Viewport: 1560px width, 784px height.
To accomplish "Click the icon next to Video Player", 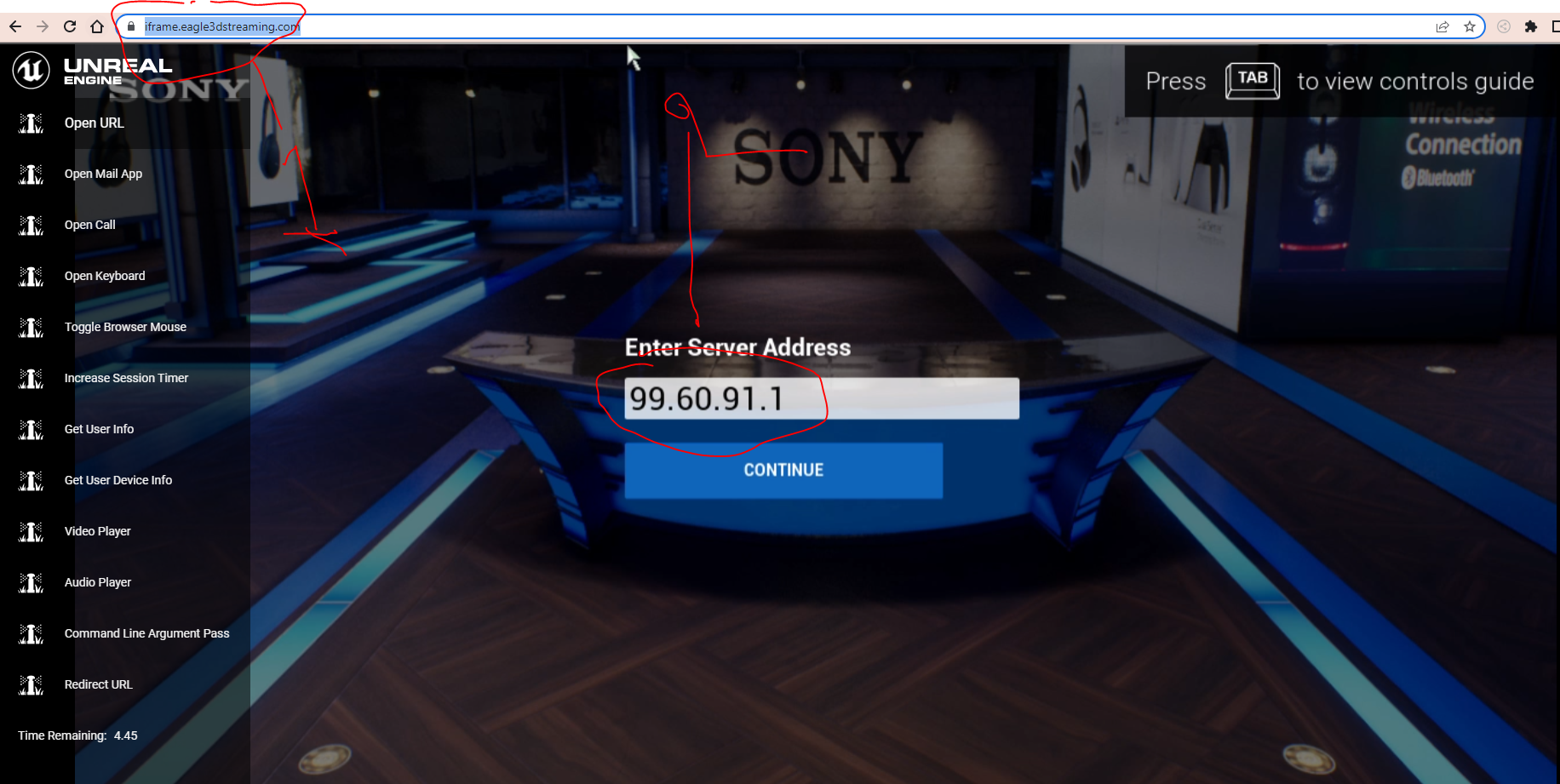I will pos(32,532).
